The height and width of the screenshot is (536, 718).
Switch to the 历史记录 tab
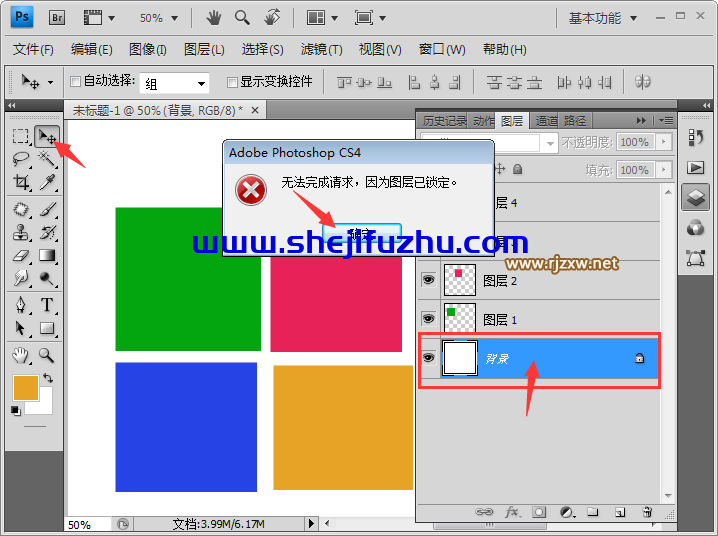(x=444, y=121)
